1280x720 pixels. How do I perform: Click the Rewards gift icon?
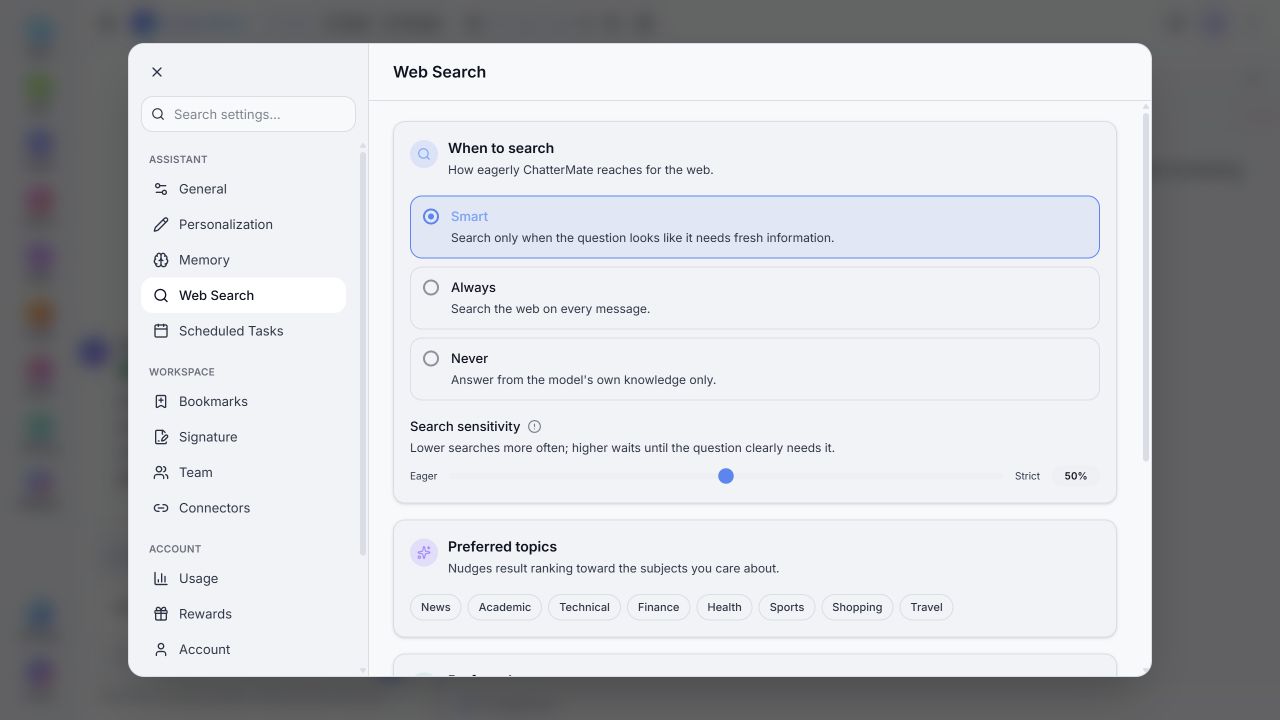point(161,614)
